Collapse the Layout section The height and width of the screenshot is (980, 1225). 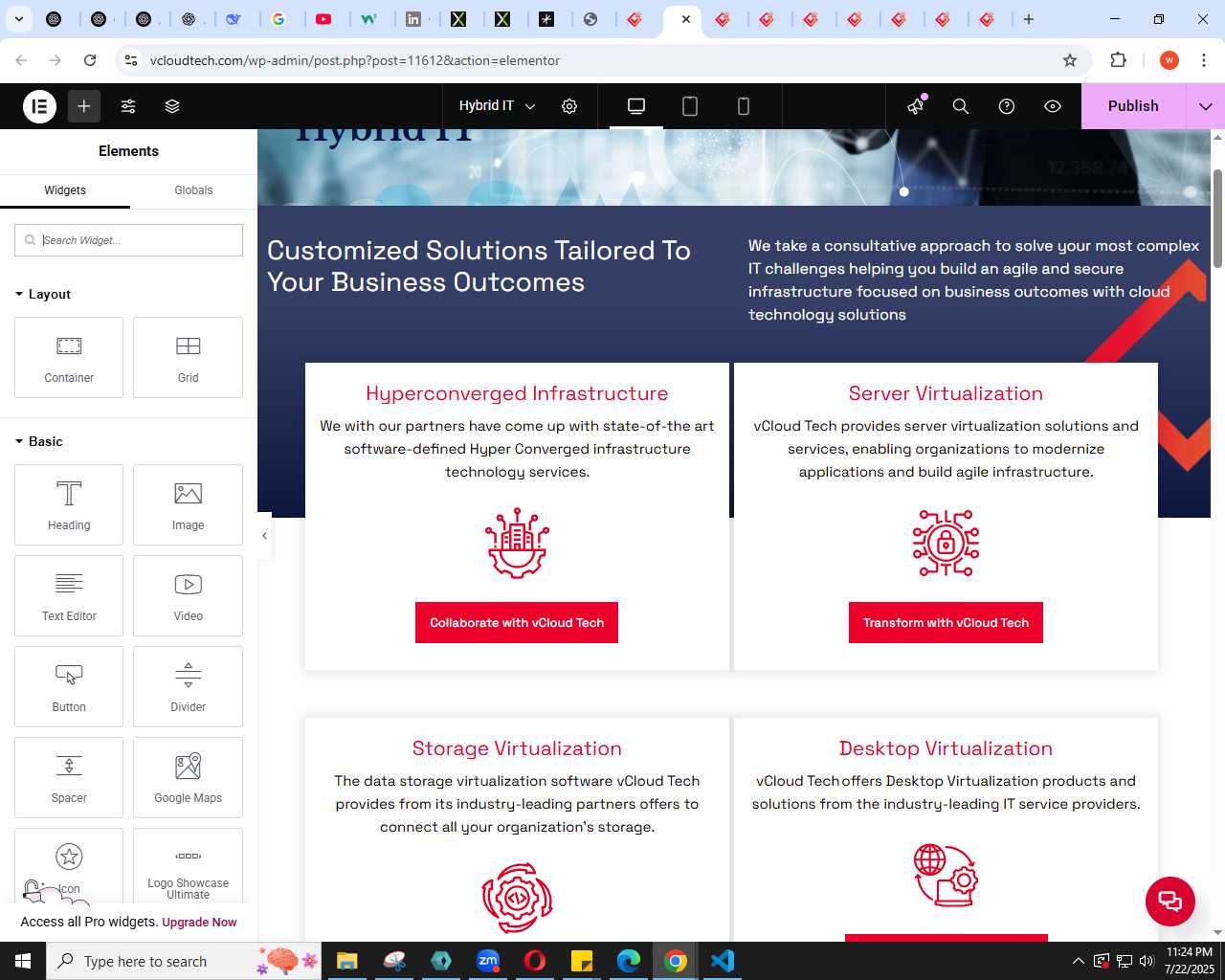pos(43,294)
